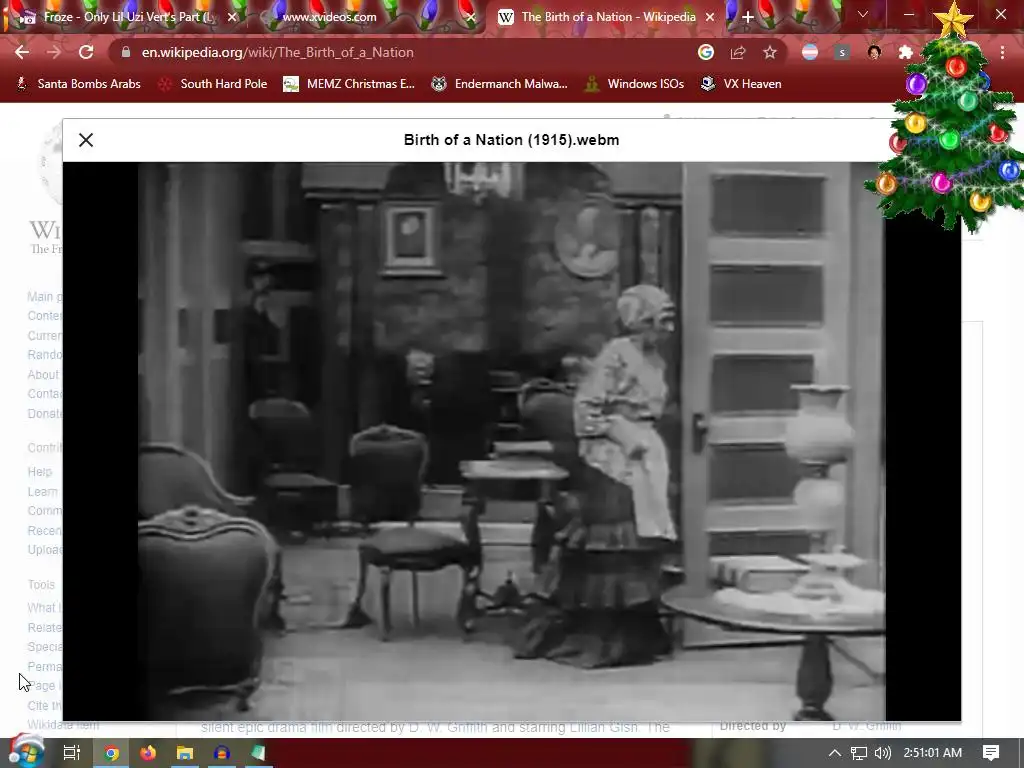Screen dimensions: 1024x768
Task: Click the Google icon in address bar
Action: (705, 52)
